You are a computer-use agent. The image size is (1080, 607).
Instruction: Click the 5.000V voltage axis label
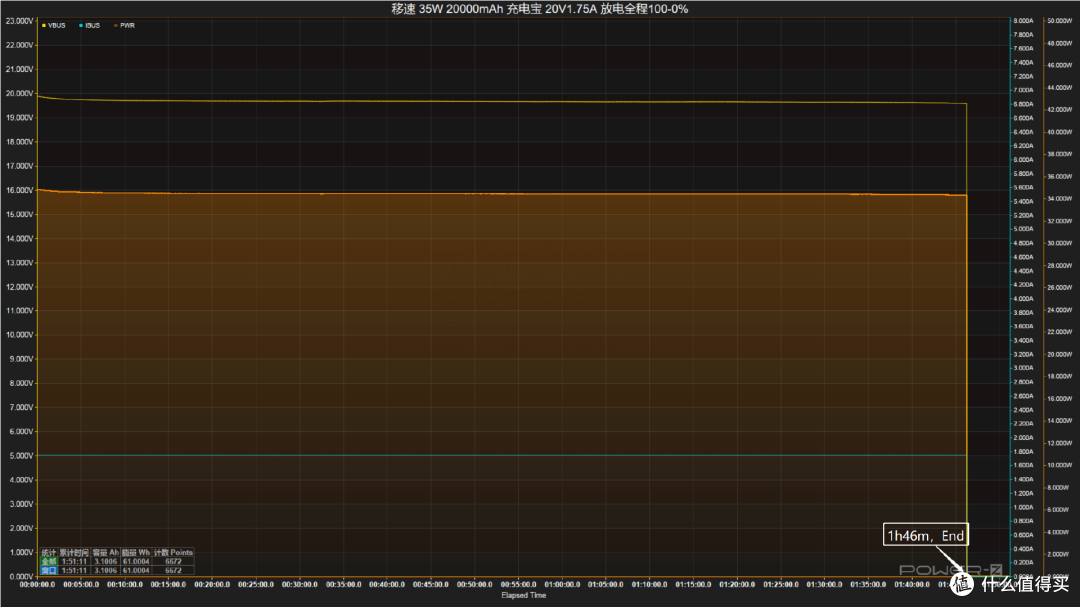pyautogui.click(x=19, y=456)
